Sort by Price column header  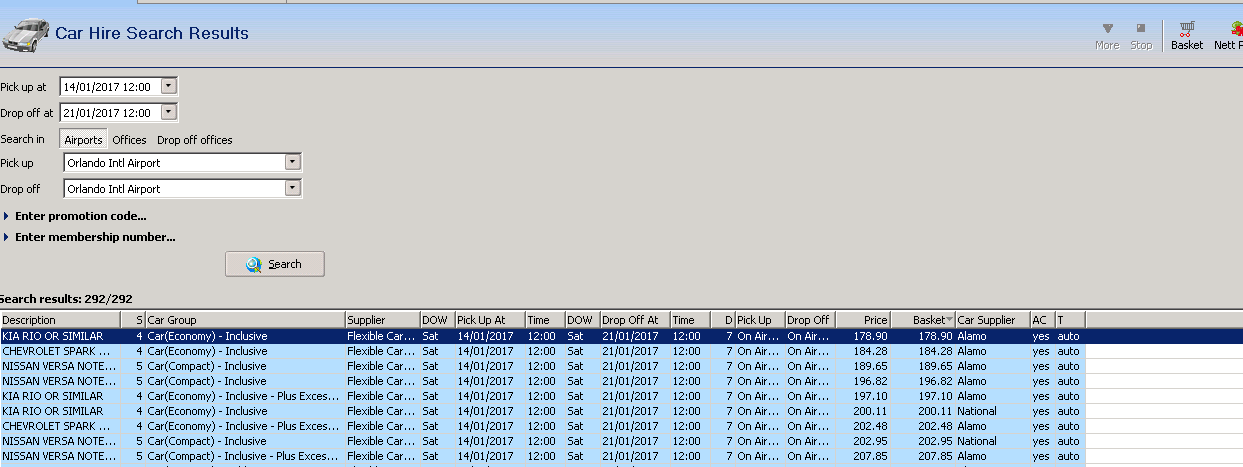click(x=863, y=320)
